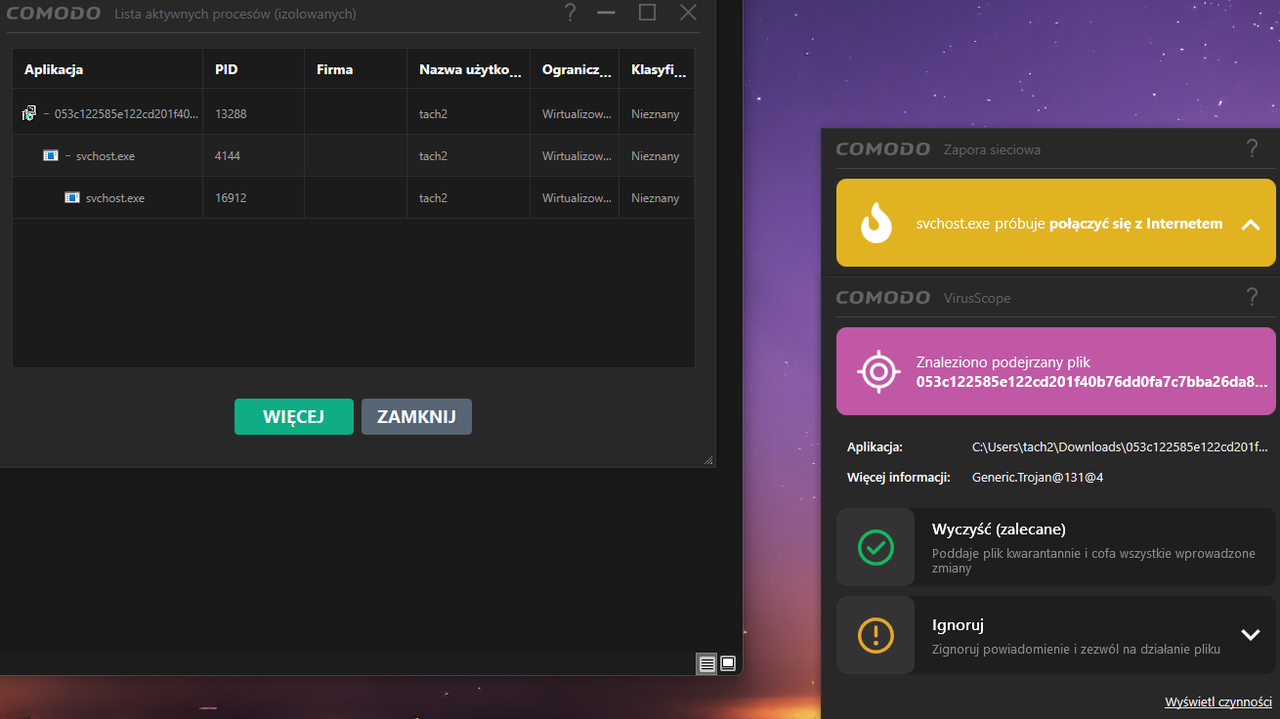The image size is (1280, 719).
Task: Click the window resize grip corner
Action: coord(709,460)
